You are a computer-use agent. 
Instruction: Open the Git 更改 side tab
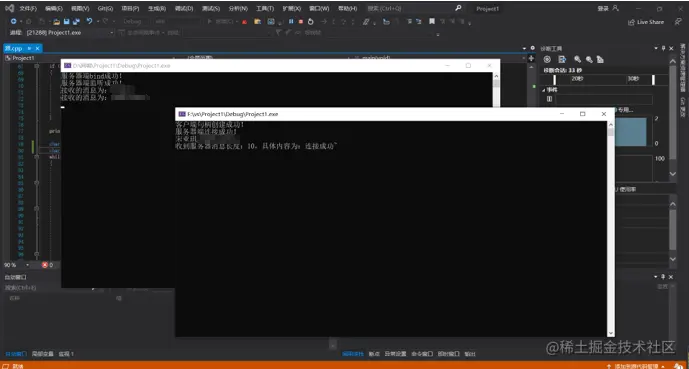682,107
